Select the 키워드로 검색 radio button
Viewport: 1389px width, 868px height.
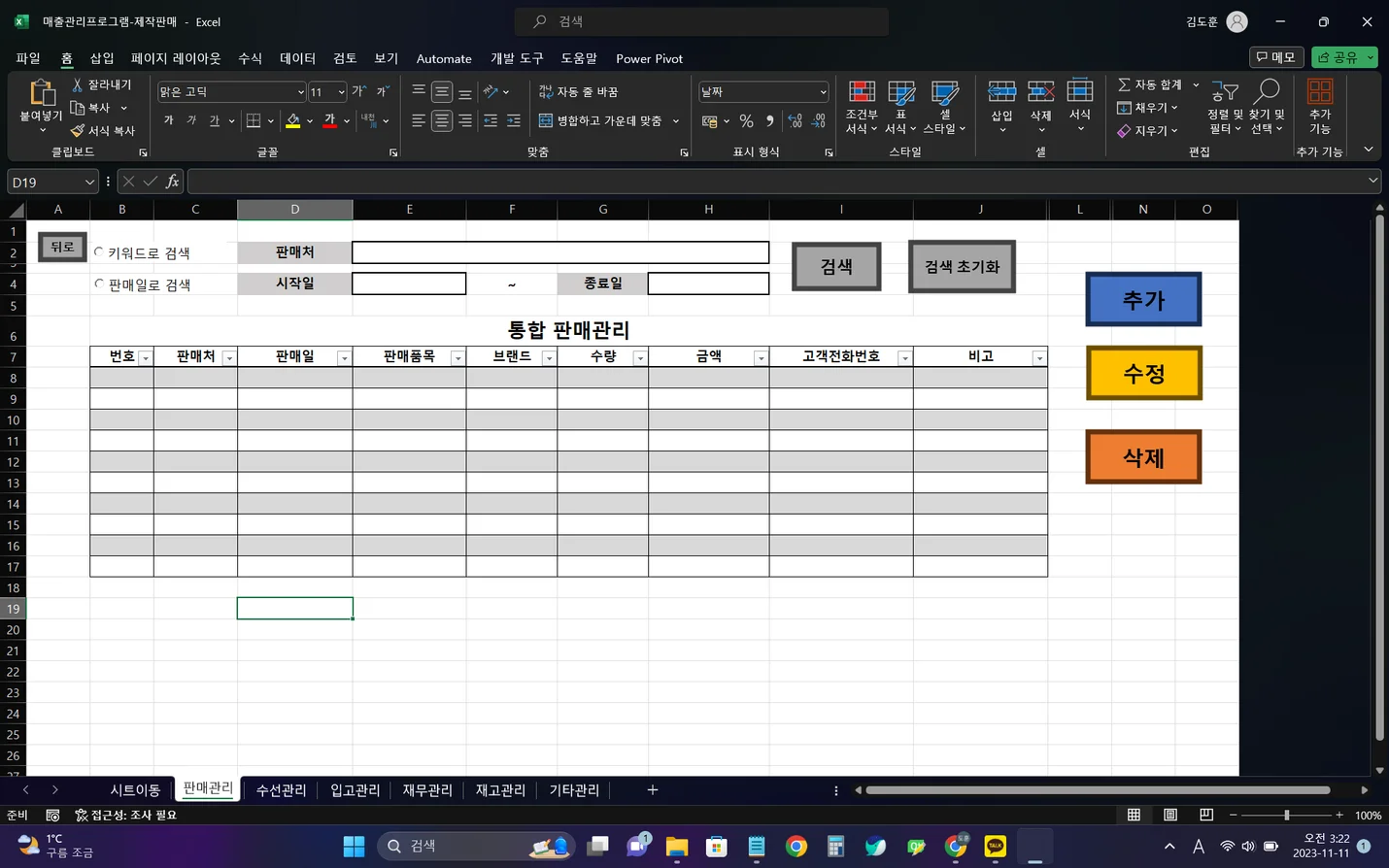98,251
